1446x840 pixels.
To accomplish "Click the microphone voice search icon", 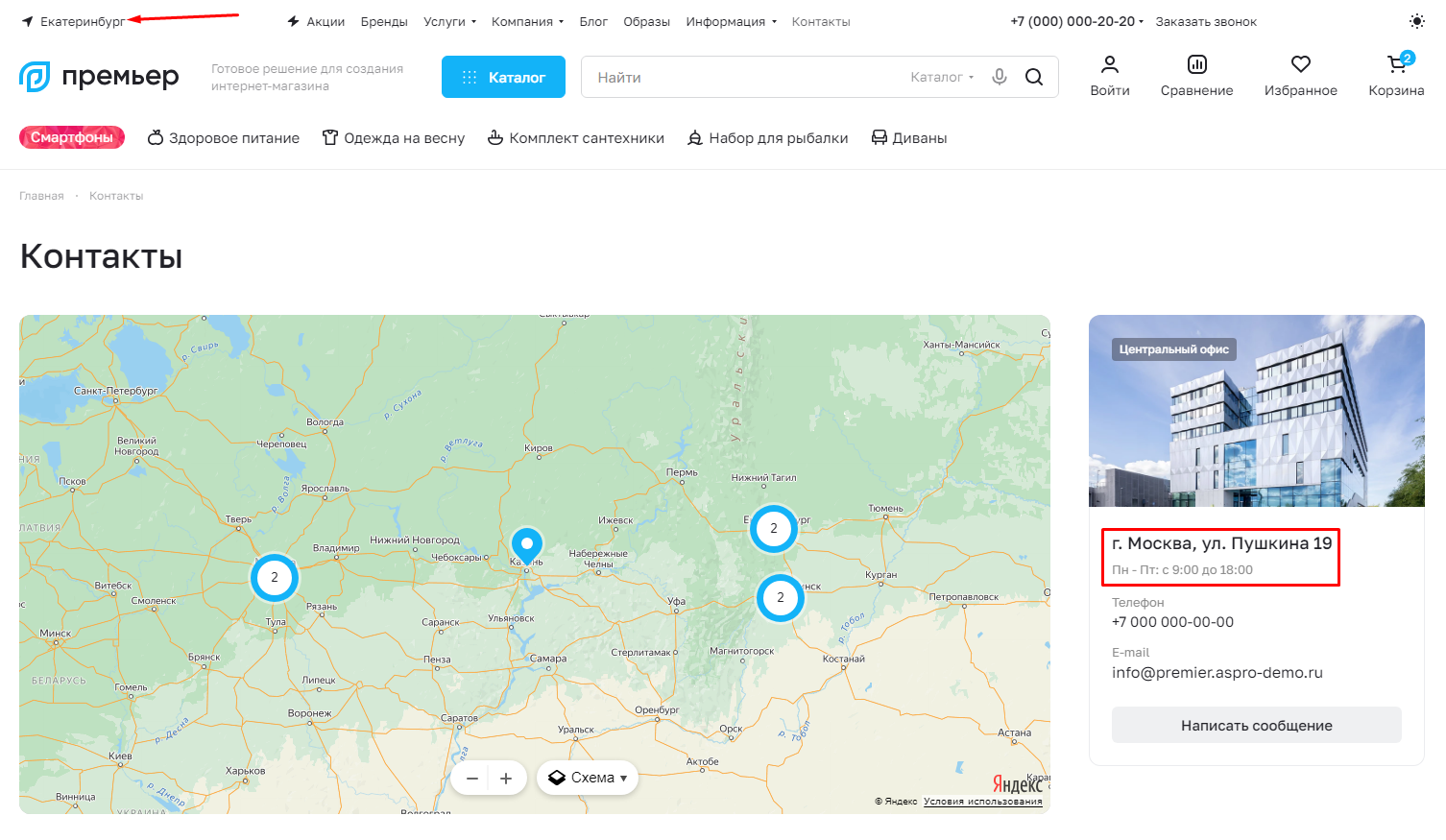I will (x=1000, y=77).
